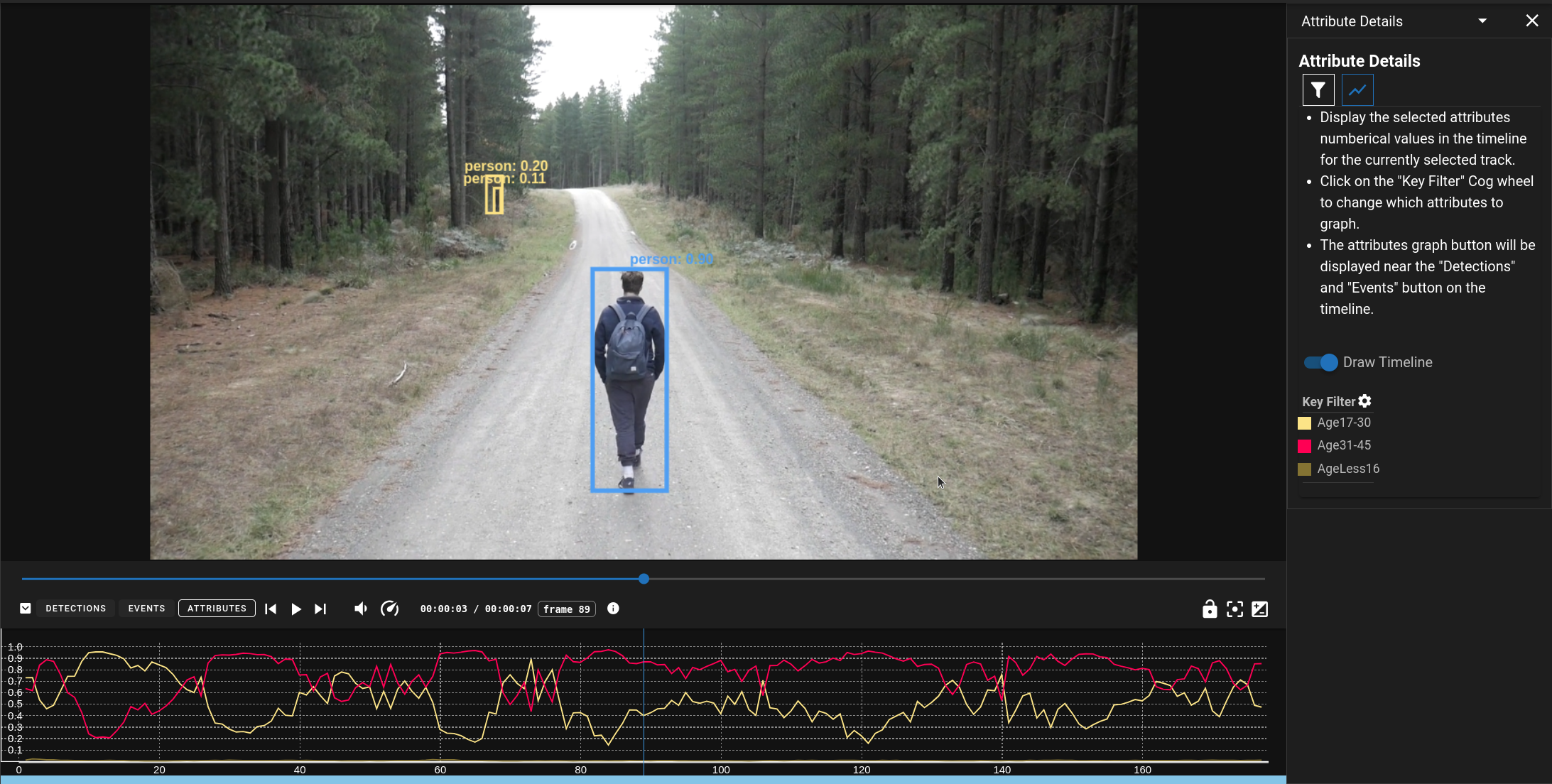The width and height of the screenshot is (1552, 784).
Task: Toggle camera lock on selected track
Action: [1210, 609]
